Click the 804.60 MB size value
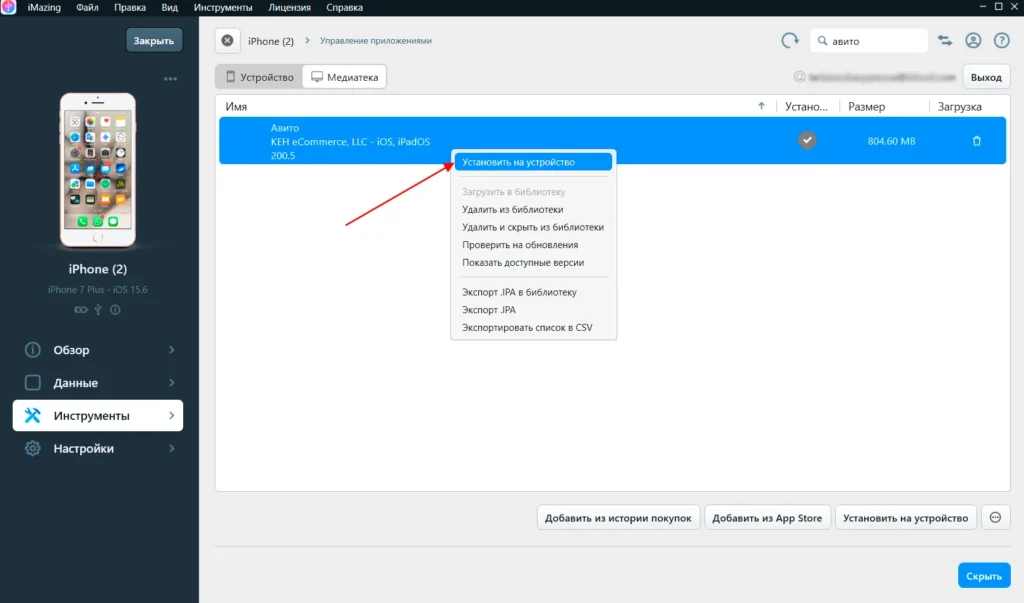Viewport: 1024px width, 603px height. click(891, 141)
